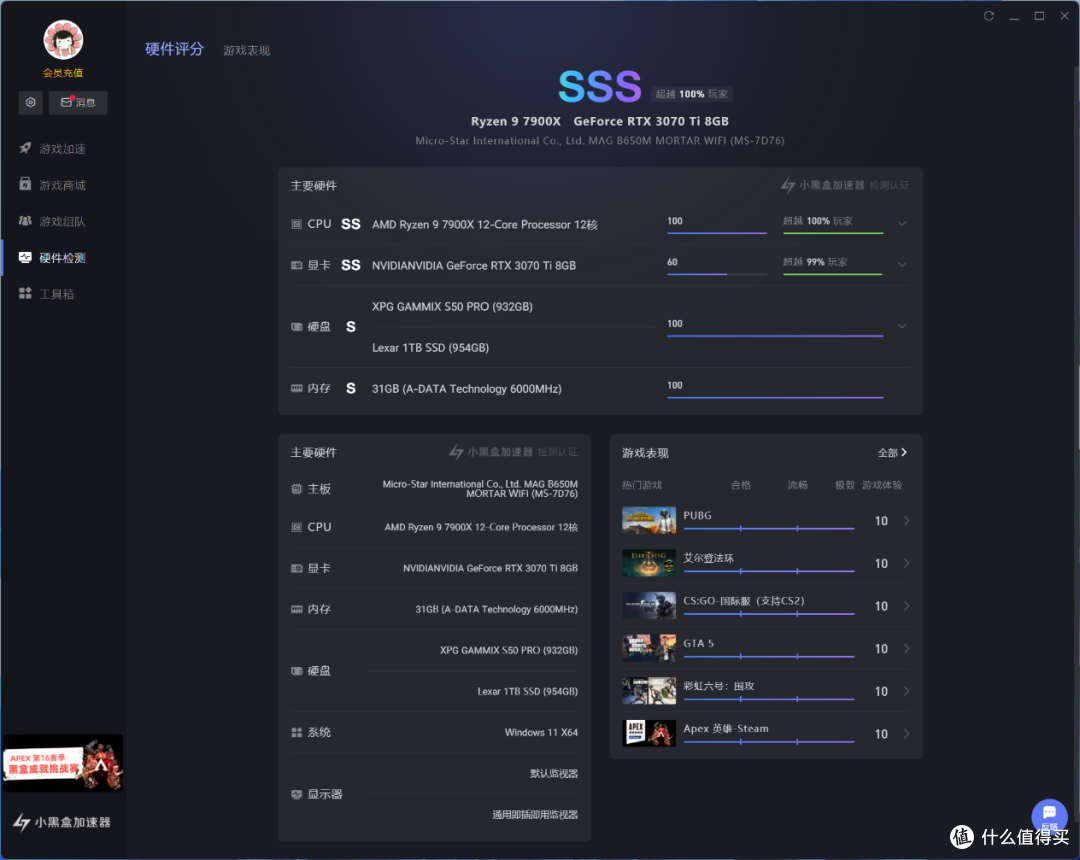This screenshot has width=1080, height=860.
Task: Click the 彩虹六号 game thumbnail
Action: click(649, 691)
